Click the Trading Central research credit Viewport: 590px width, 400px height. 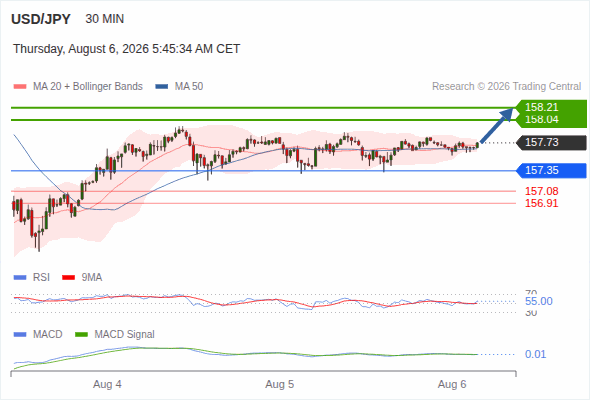[506, 87]
